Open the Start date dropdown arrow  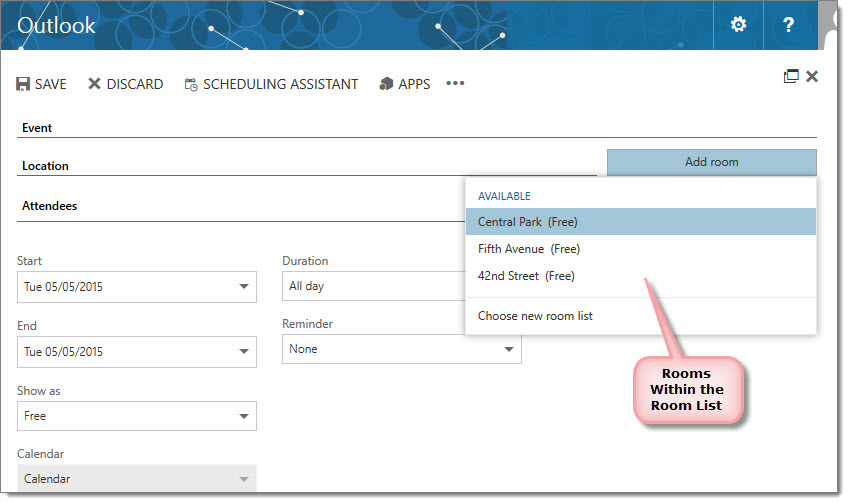(x=244, y=287)
